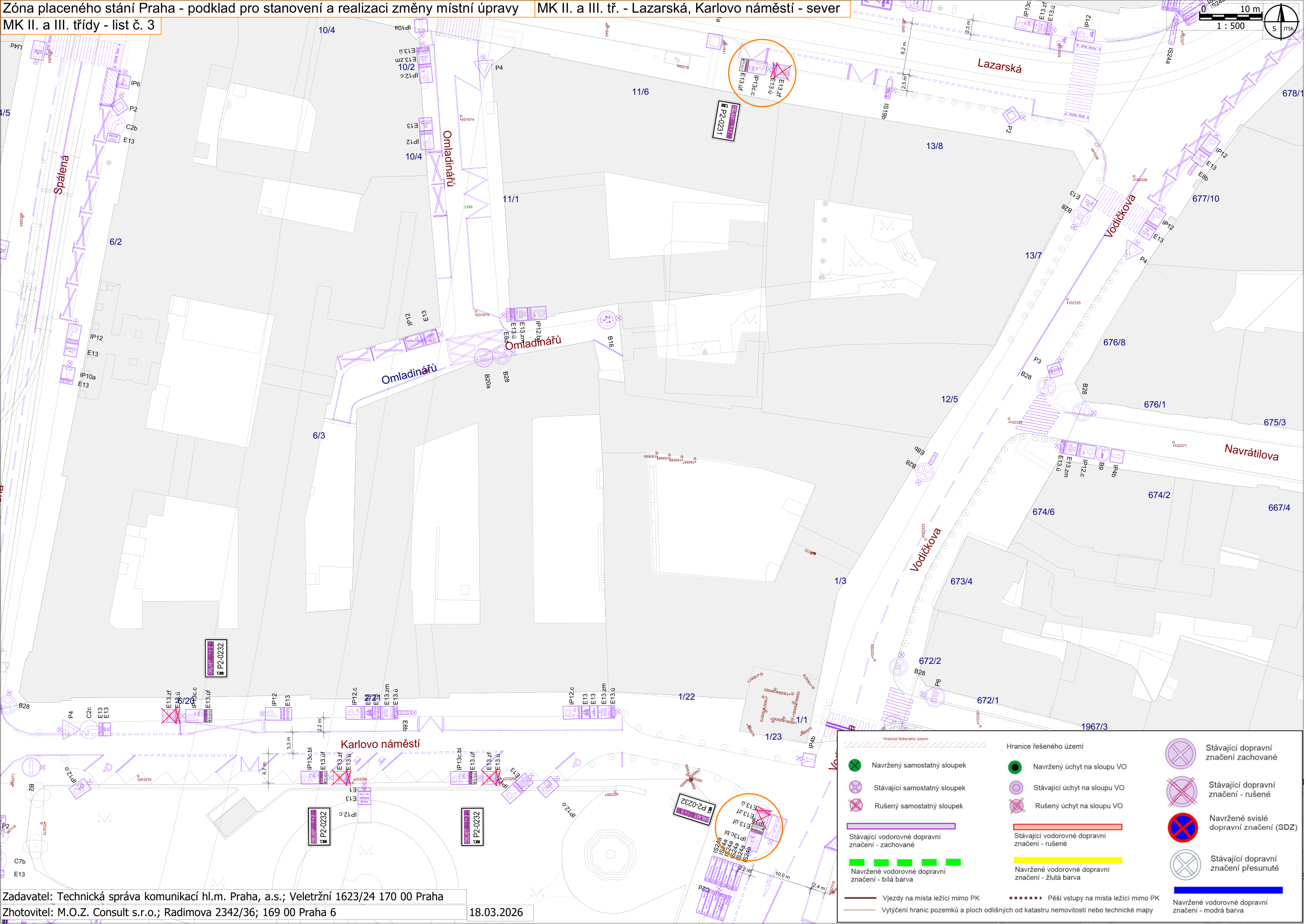Click parcel number 675/3
1306x924 pixels.
click(1275, 422)
